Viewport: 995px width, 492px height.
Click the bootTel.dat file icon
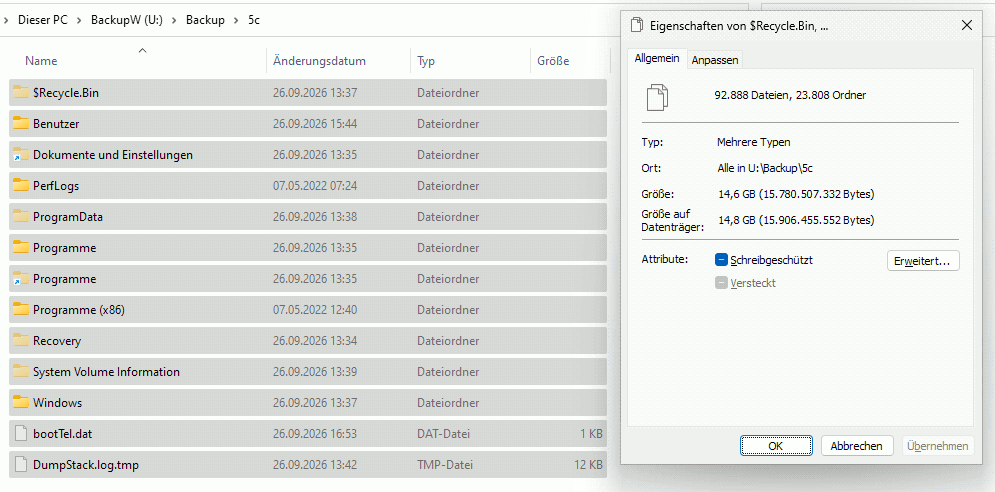(22, 434)
